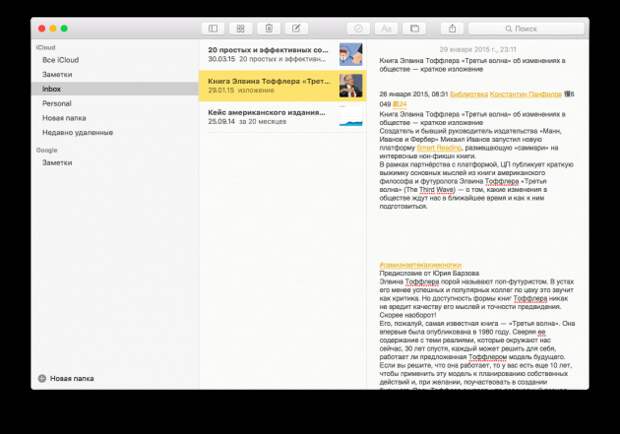The image size is (620, 434).
Task: Follow the Smart Reading link
Action: [x=439, y=148]
